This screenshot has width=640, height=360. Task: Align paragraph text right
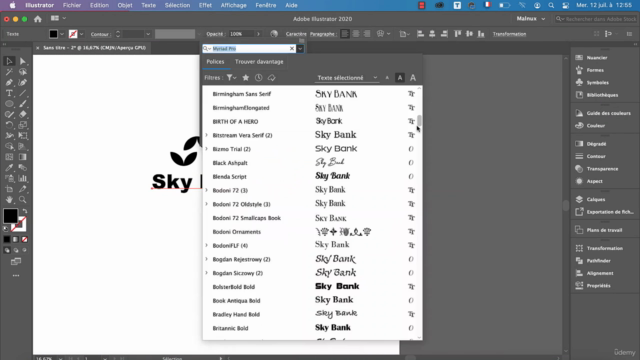point(367,34)
